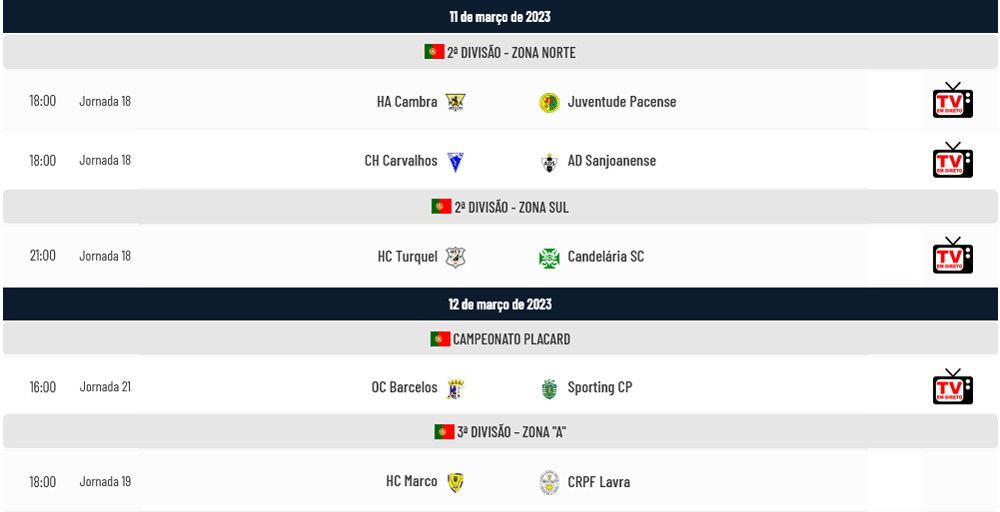
Task: Click the CRPF Lavra club crest
Action: 549,482
